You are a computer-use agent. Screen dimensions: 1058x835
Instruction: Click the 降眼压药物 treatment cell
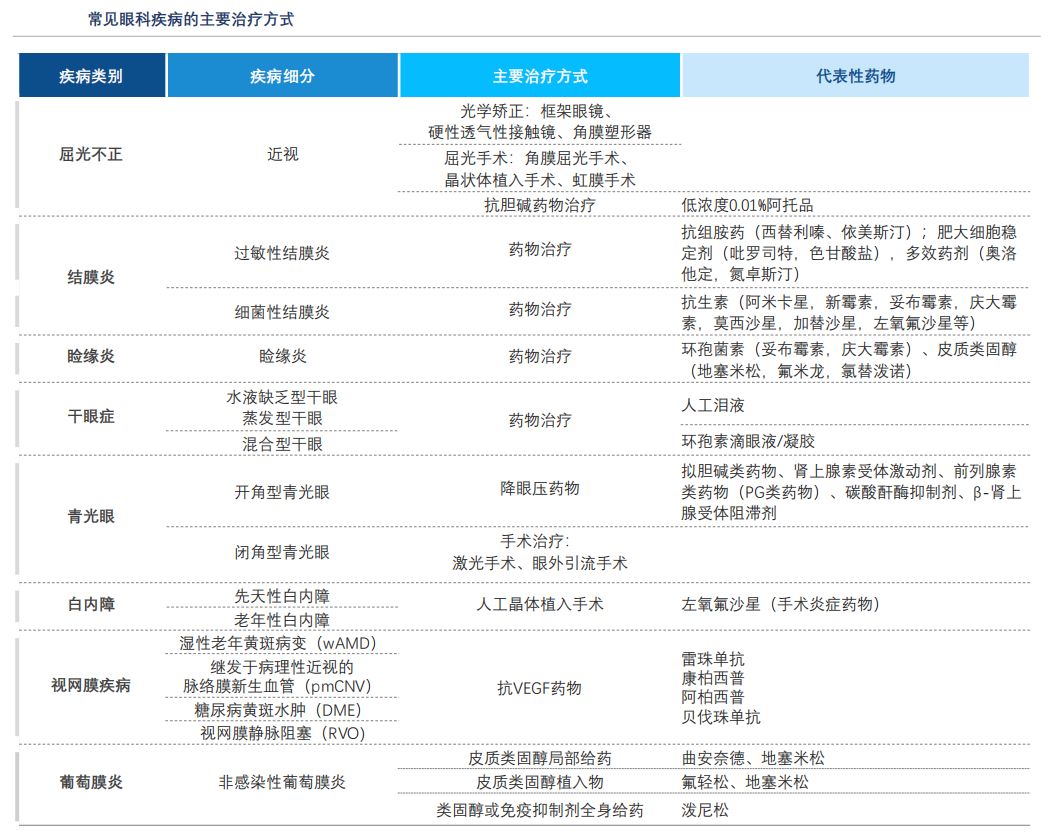click(540, 489)
